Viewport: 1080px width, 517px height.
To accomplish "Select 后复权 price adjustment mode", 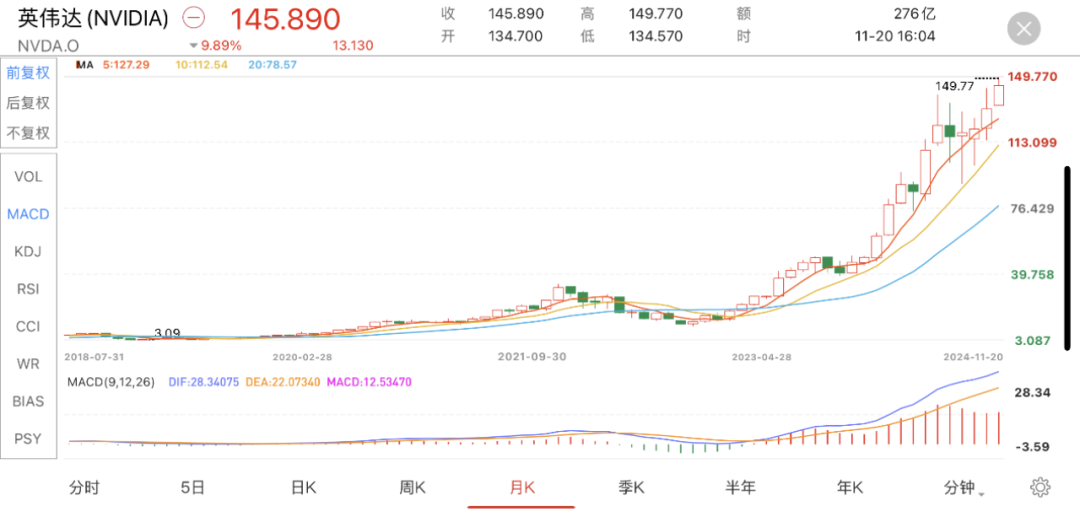I will pos(28,103).
